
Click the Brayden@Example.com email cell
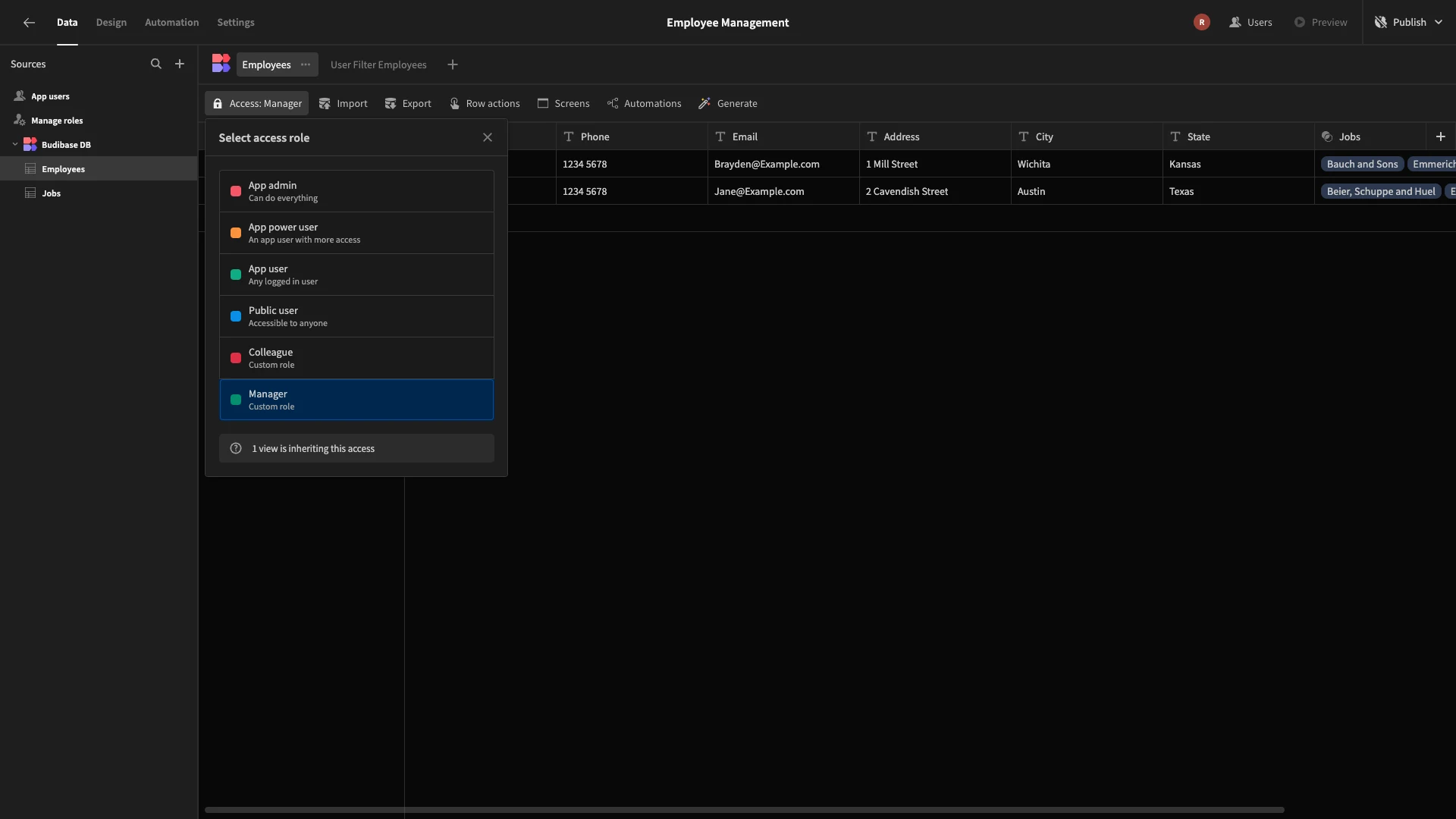(x=783, y=164)
